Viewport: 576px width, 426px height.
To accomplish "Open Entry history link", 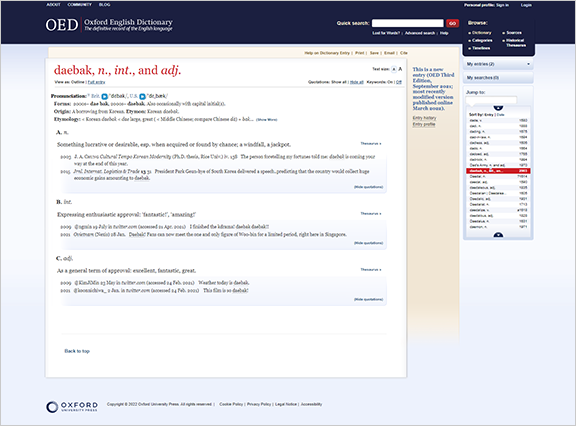I will (424, 118).
